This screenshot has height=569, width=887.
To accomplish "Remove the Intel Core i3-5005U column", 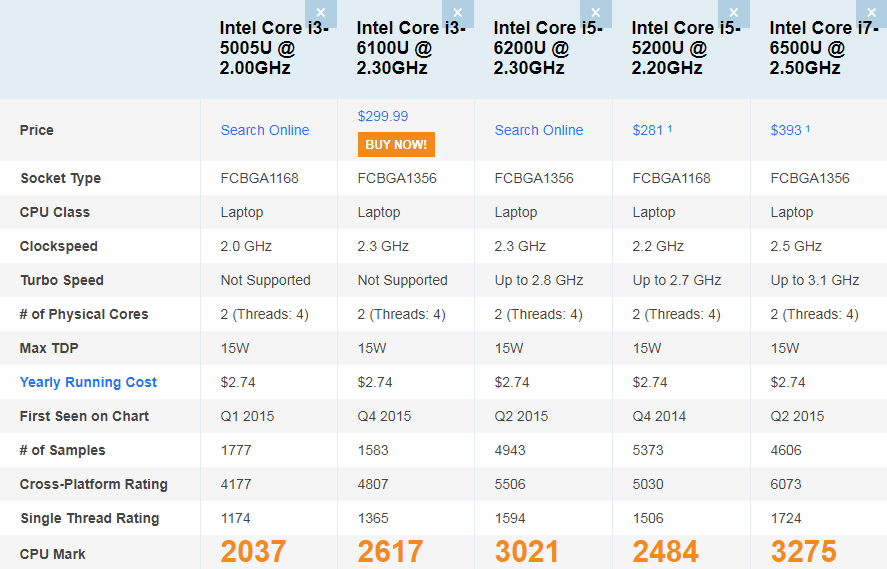I will 320,13.
